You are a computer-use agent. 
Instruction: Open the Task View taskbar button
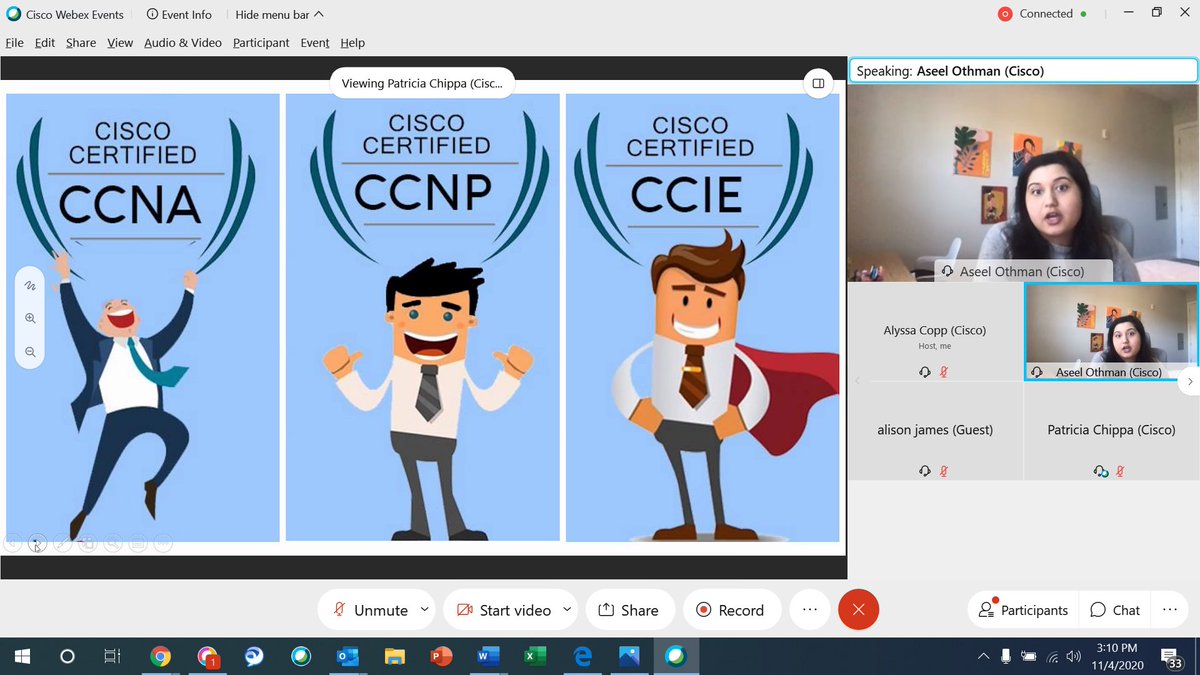[x=113, y=657]
